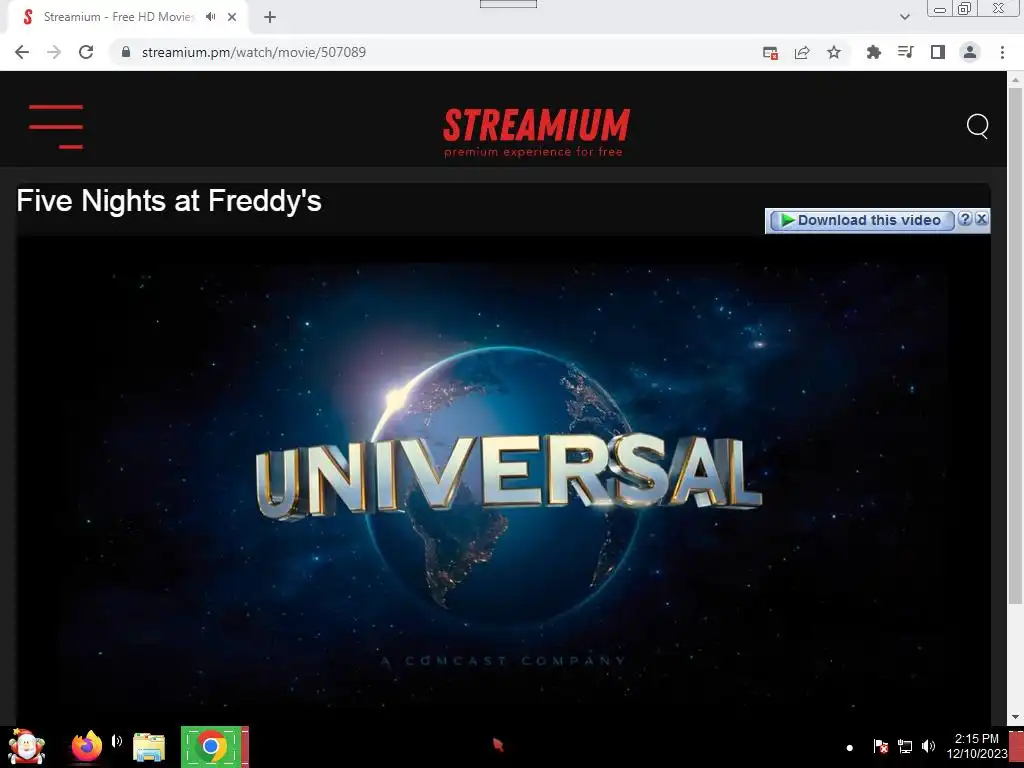Click the page vertical scrollbar
This screenshot has width=1024, height=768.
click(x=1015, y=346)
